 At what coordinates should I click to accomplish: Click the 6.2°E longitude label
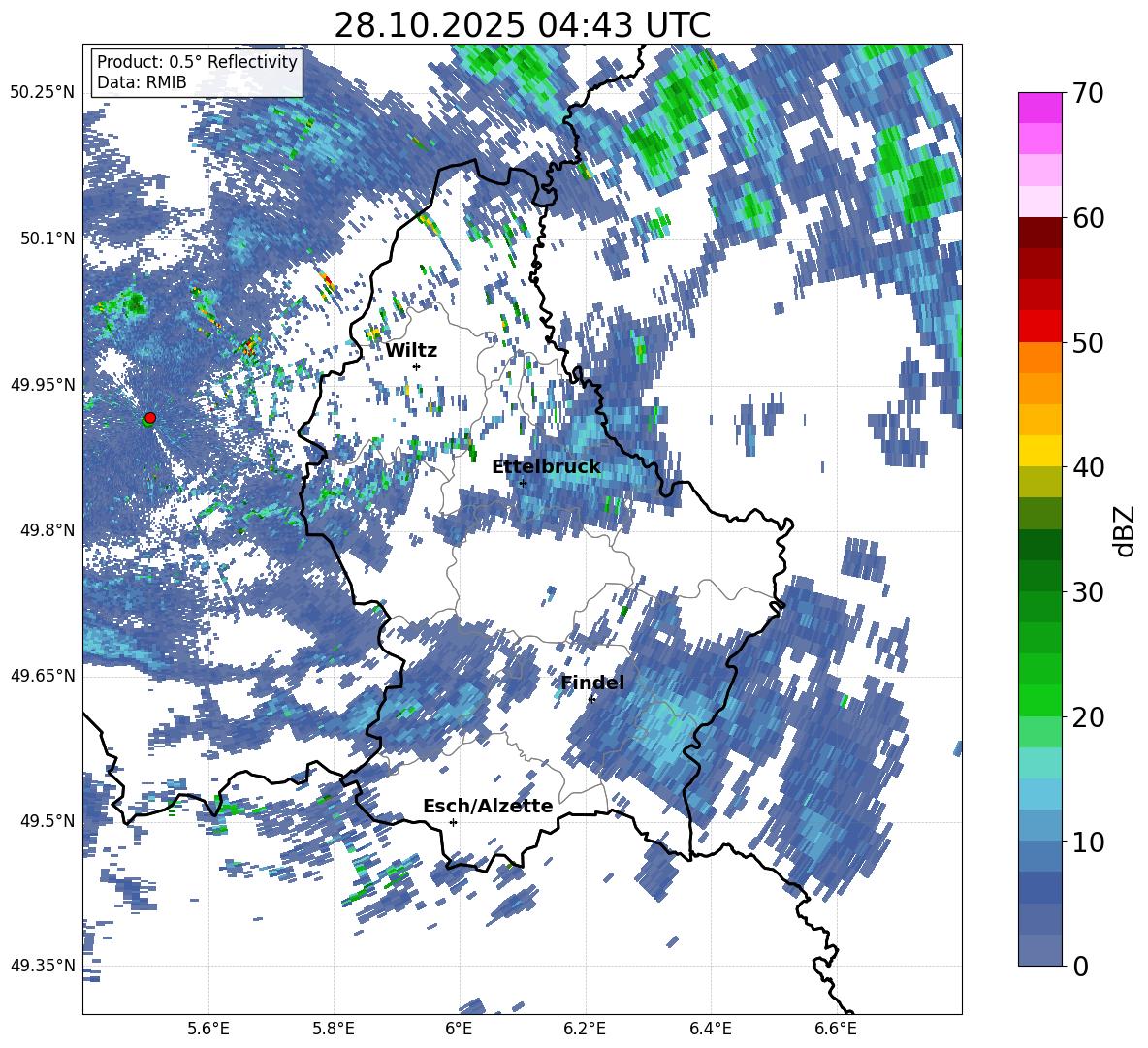[585, 1030]
